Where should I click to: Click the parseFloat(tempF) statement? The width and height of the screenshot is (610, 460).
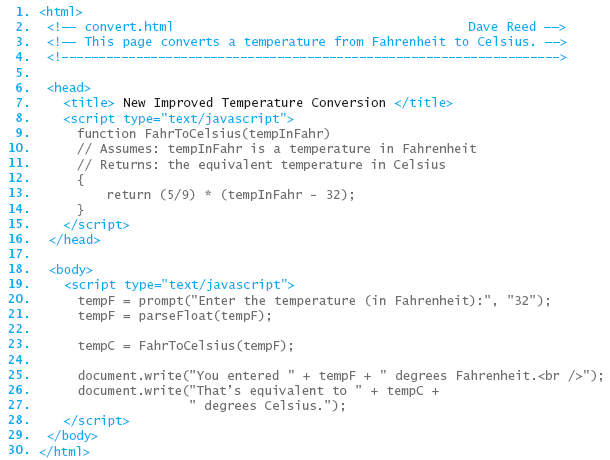click(x=175, y=316)
